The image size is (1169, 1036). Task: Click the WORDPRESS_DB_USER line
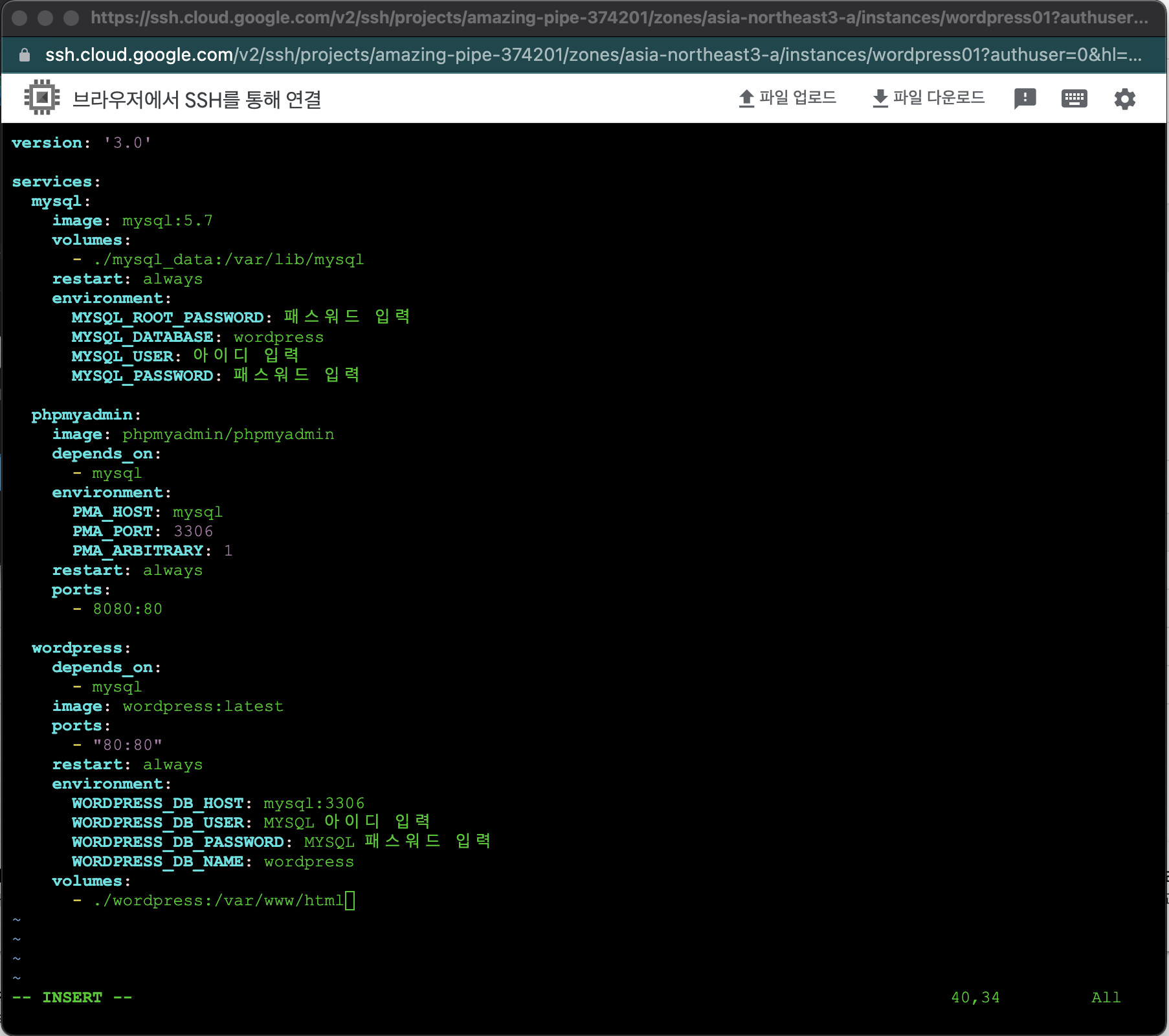click(251, 822)
